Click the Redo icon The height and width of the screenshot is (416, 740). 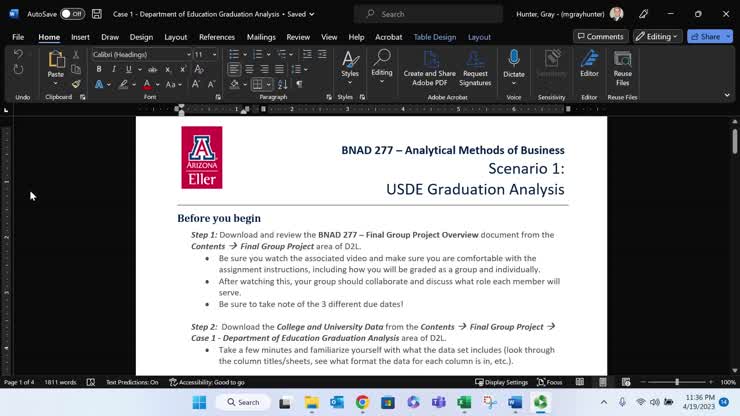18,70
